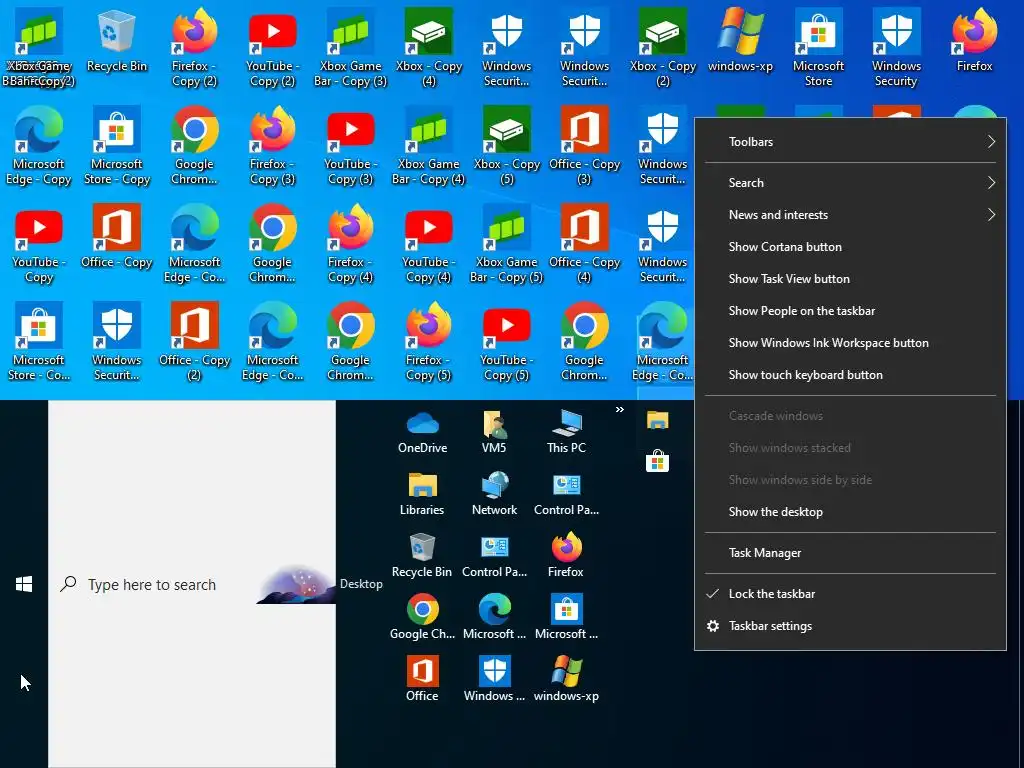
Task: Open Xbox - Copy (5) desktop shortcut
Action: (x=507, y=145)
